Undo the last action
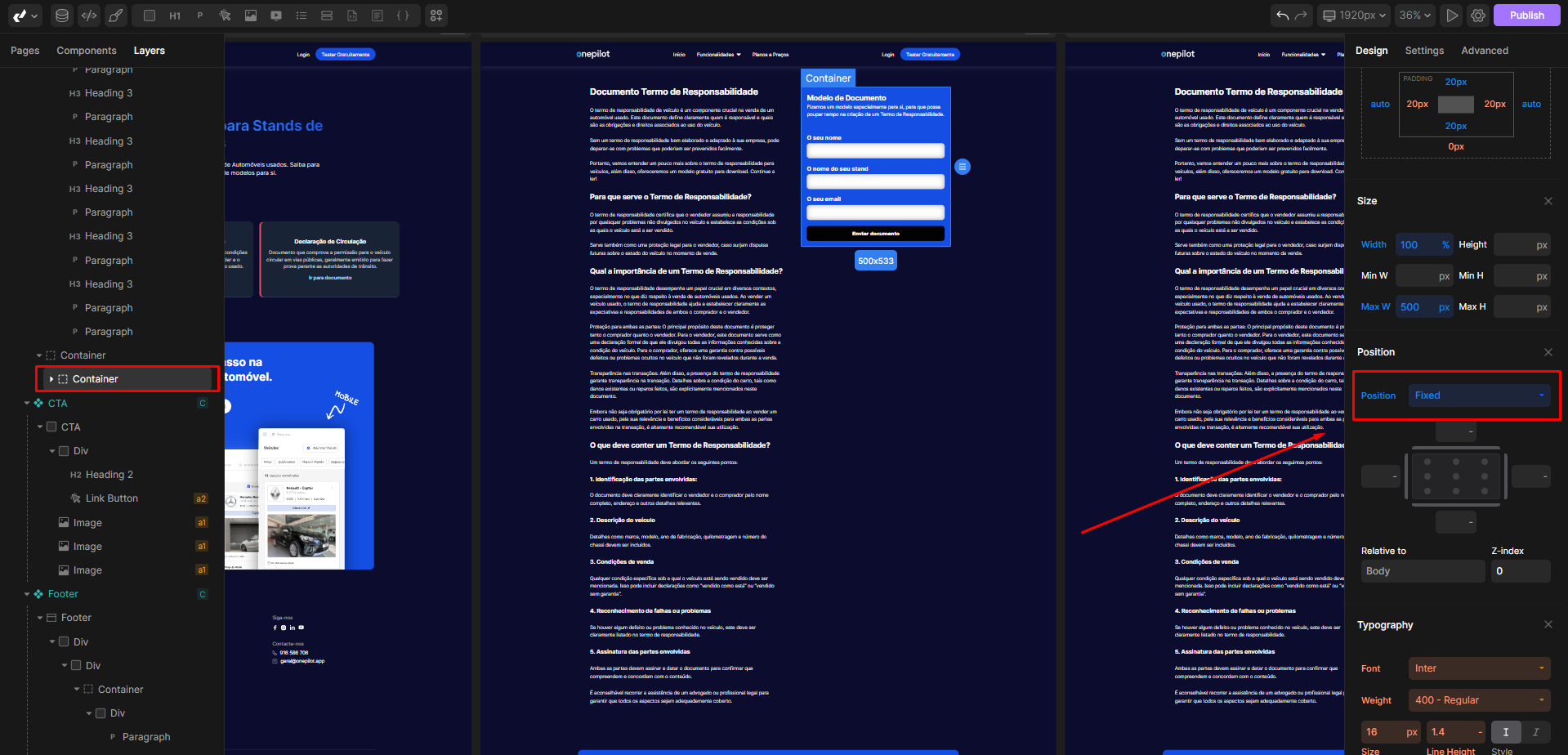Screen dimensions: 1568x755 tap(1283, 16)
